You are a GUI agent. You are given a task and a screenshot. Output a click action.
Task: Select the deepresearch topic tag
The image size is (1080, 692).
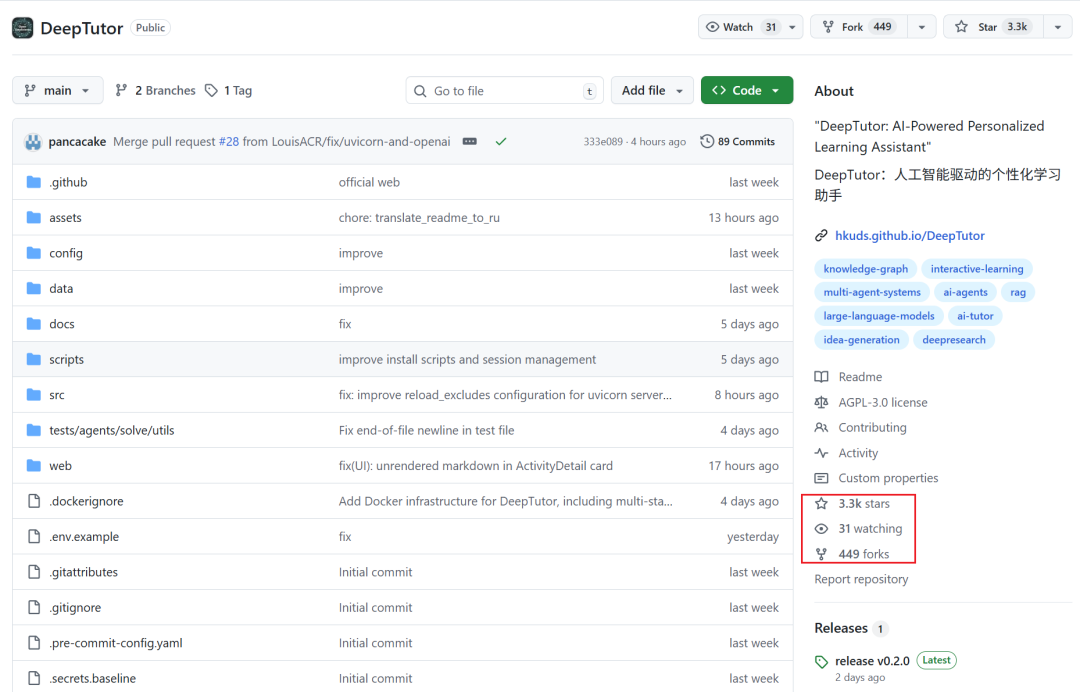[x=954, y=339]
